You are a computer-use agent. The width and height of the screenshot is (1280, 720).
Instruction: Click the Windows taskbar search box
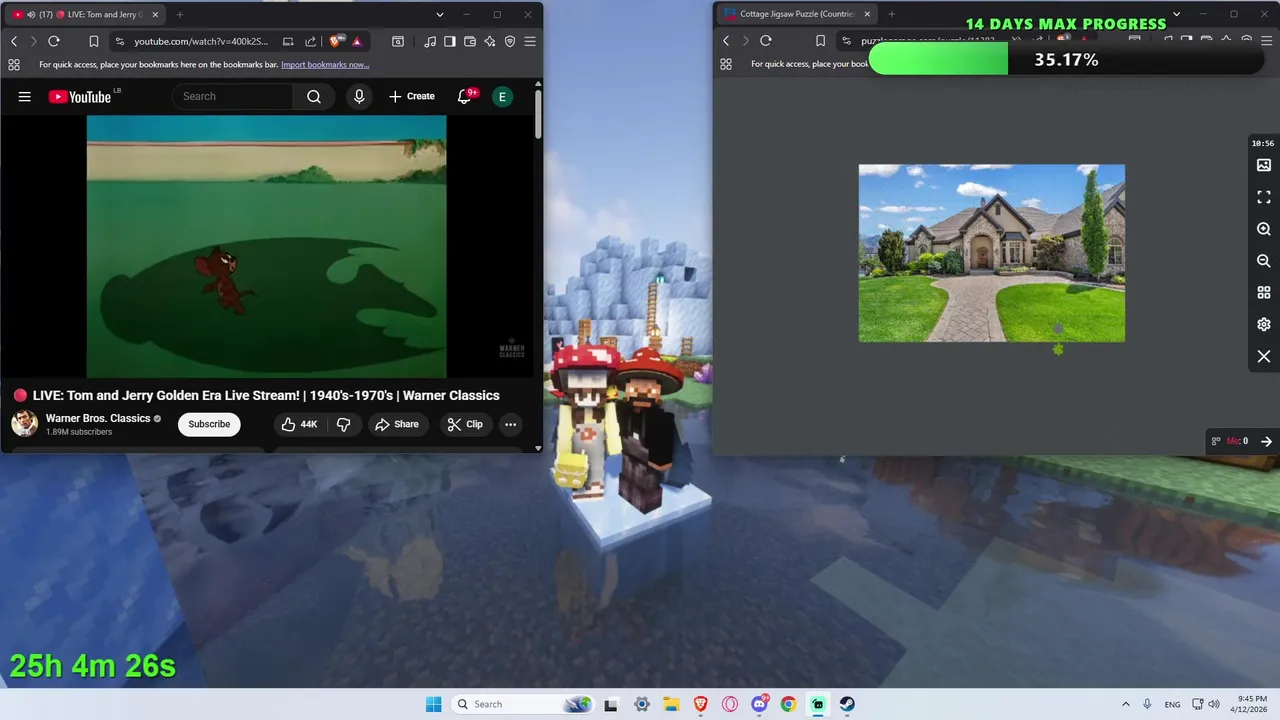(x=524, y=704)
